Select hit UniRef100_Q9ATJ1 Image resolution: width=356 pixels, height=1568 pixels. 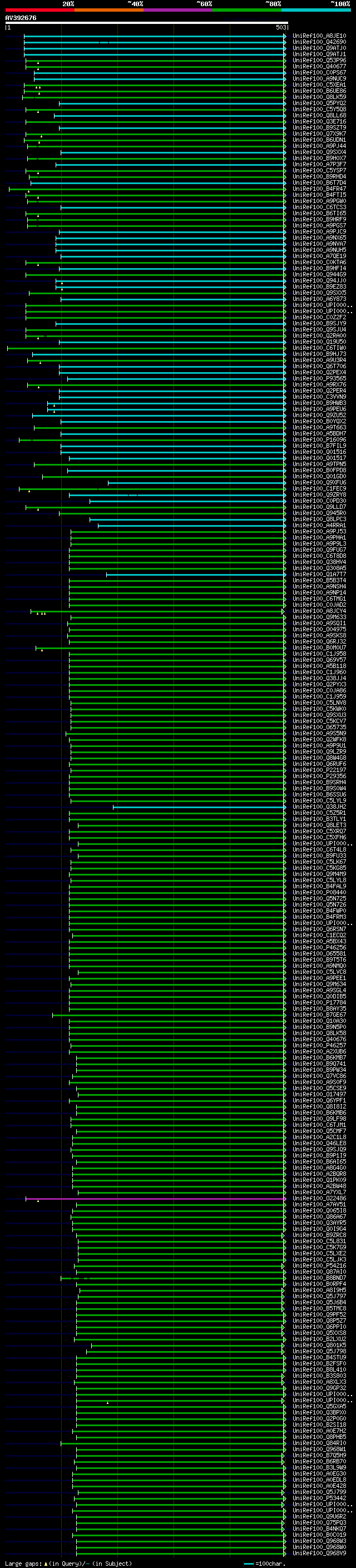pos(319,55)
